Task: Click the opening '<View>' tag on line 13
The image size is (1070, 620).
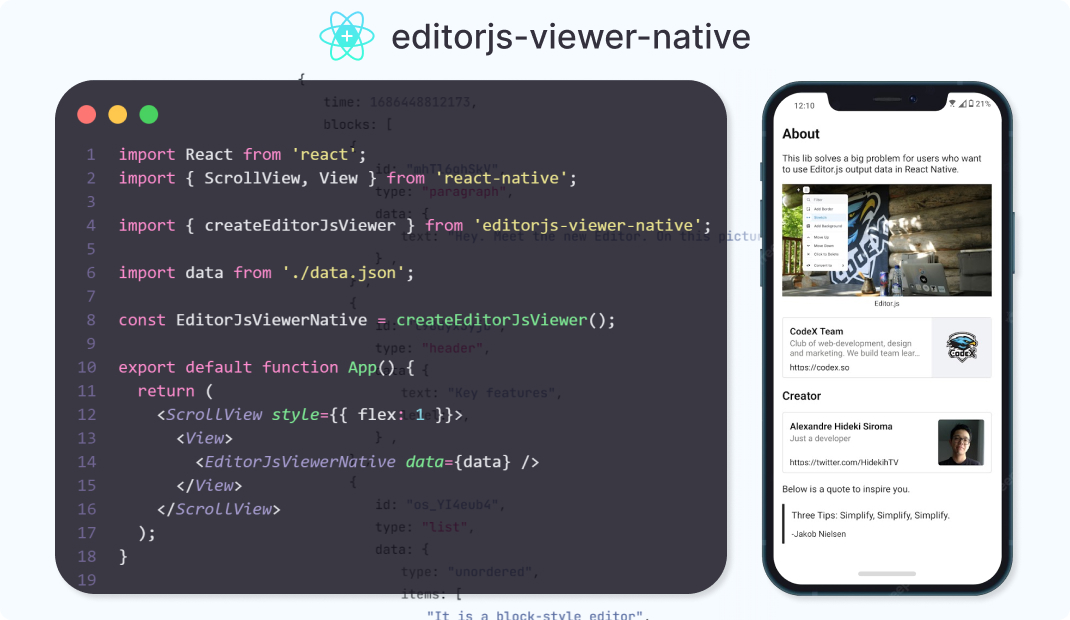Action: 205,438
